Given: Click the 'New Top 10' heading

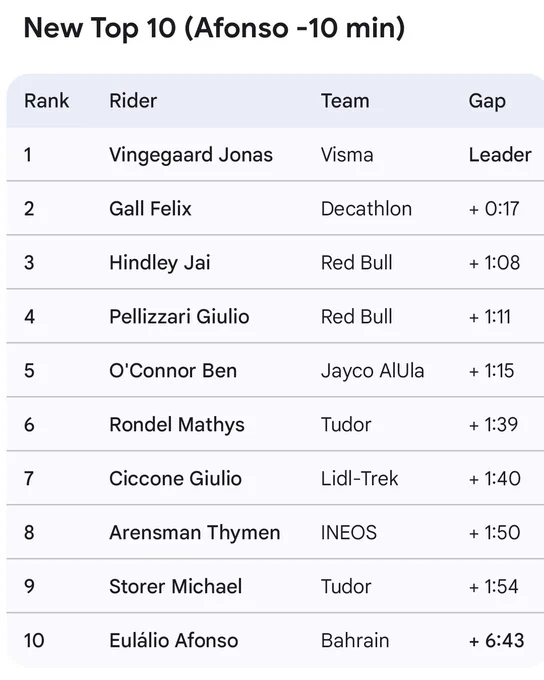Looking at the screenshot, I should pyautogui.click(x=214, y=28).
